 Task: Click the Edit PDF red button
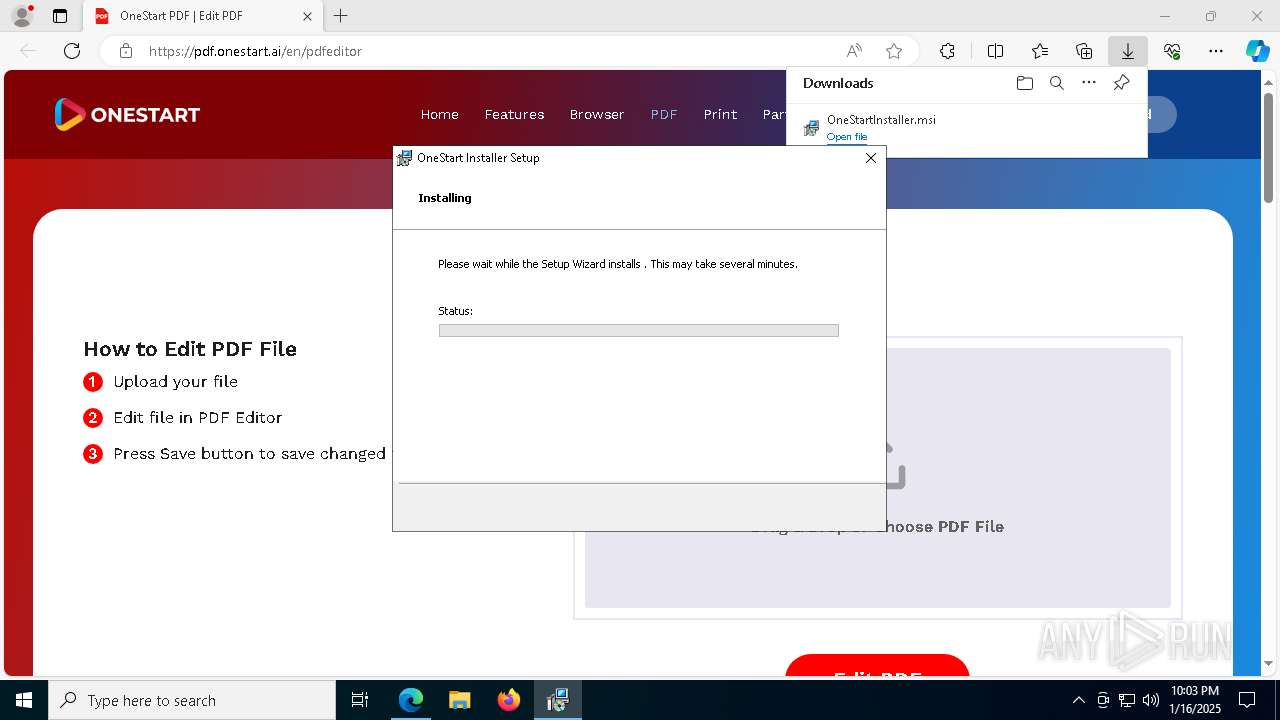[x=877, y=666]
